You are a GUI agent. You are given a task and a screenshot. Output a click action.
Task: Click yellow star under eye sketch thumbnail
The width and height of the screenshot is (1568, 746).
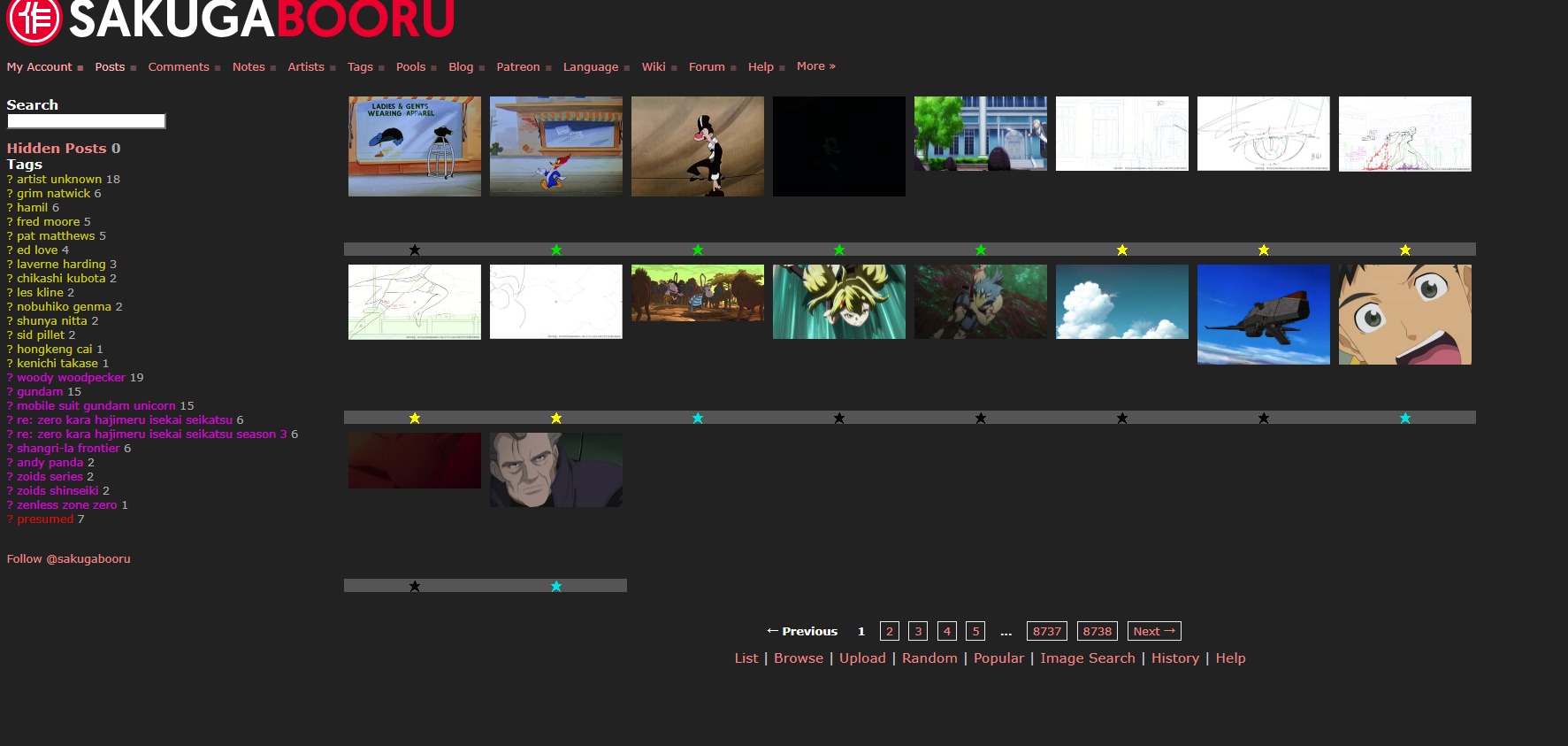point(1264,250)
